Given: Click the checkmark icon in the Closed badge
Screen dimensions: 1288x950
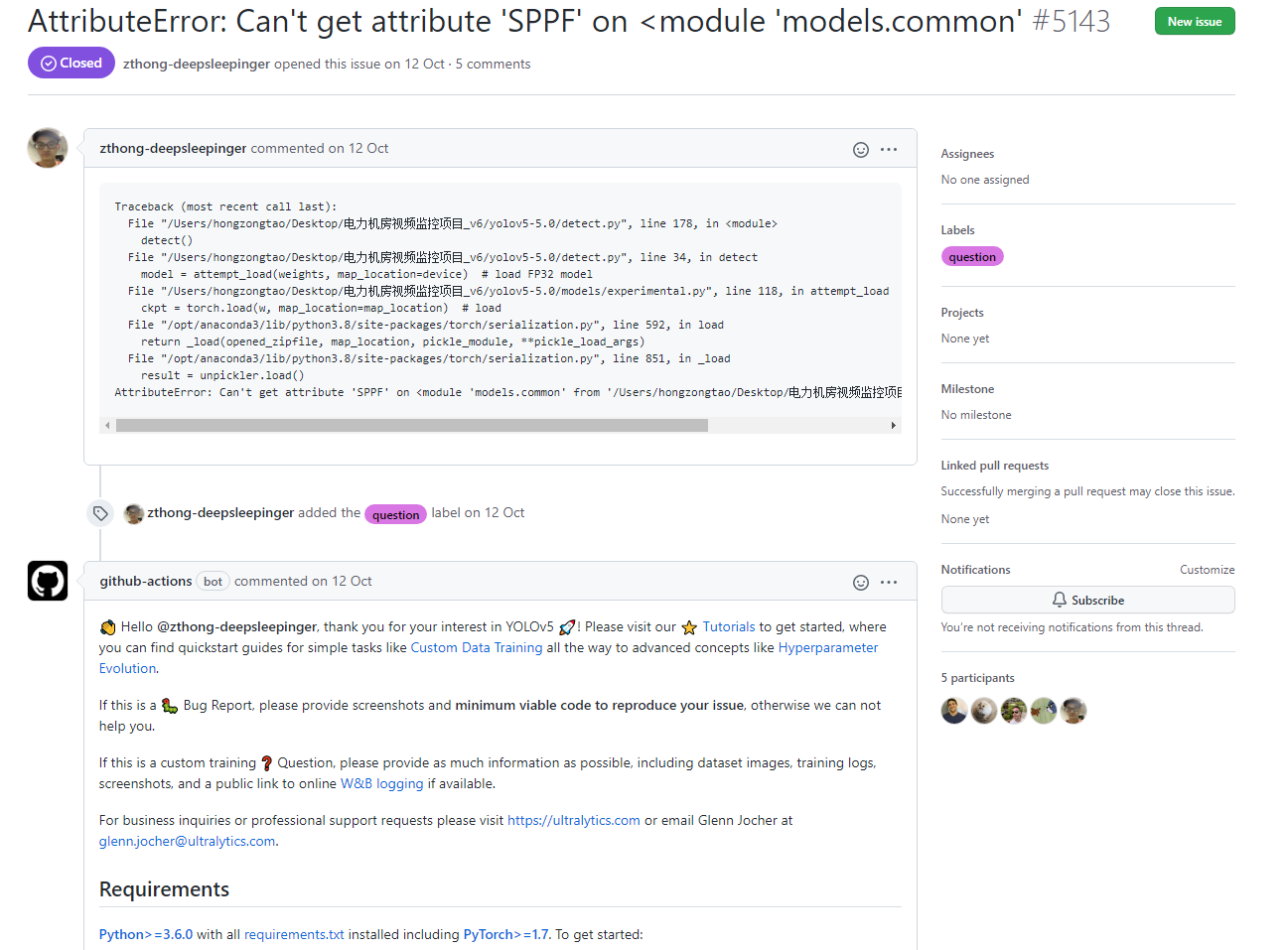Looking at the screenshot, I should point(49,63).
